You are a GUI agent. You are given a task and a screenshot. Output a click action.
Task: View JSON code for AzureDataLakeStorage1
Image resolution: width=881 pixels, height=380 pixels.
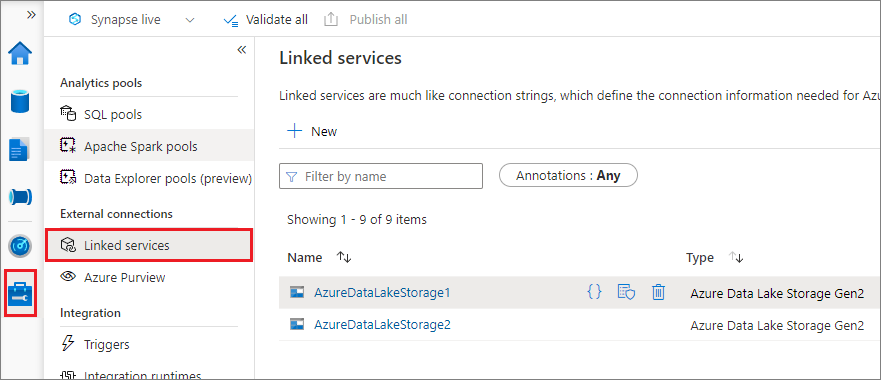point(594,292)
